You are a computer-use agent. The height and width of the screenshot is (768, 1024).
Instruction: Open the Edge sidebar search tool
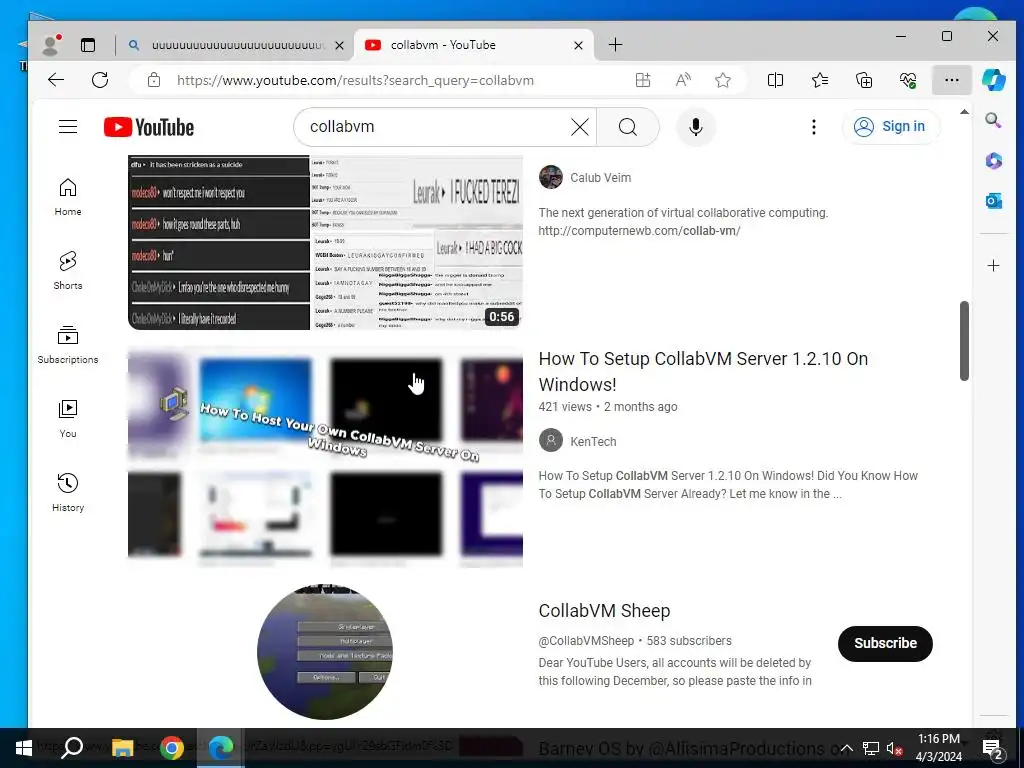[993, 120]
